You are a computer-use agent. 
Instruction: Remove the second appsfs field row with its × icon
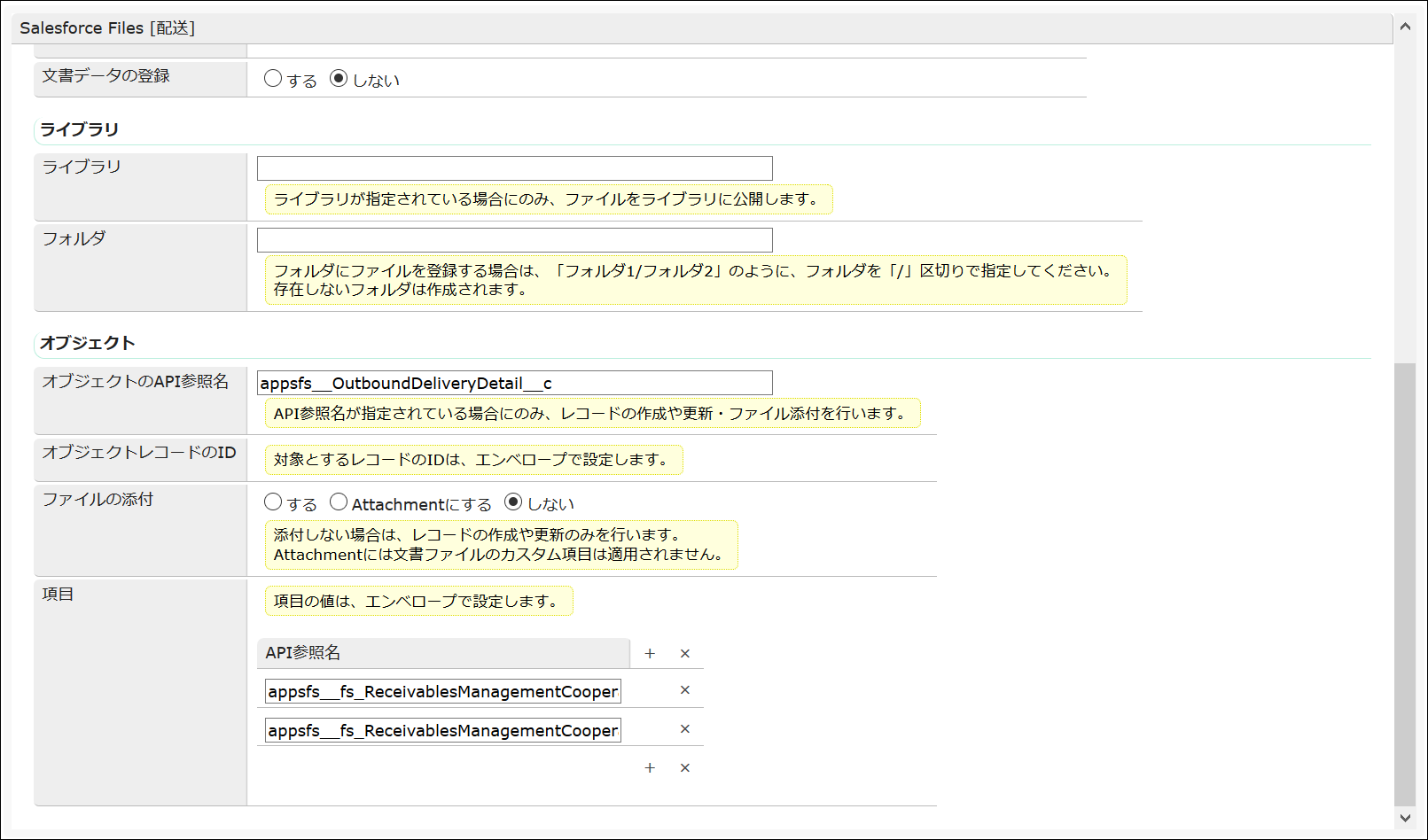[x=684, y=728]
